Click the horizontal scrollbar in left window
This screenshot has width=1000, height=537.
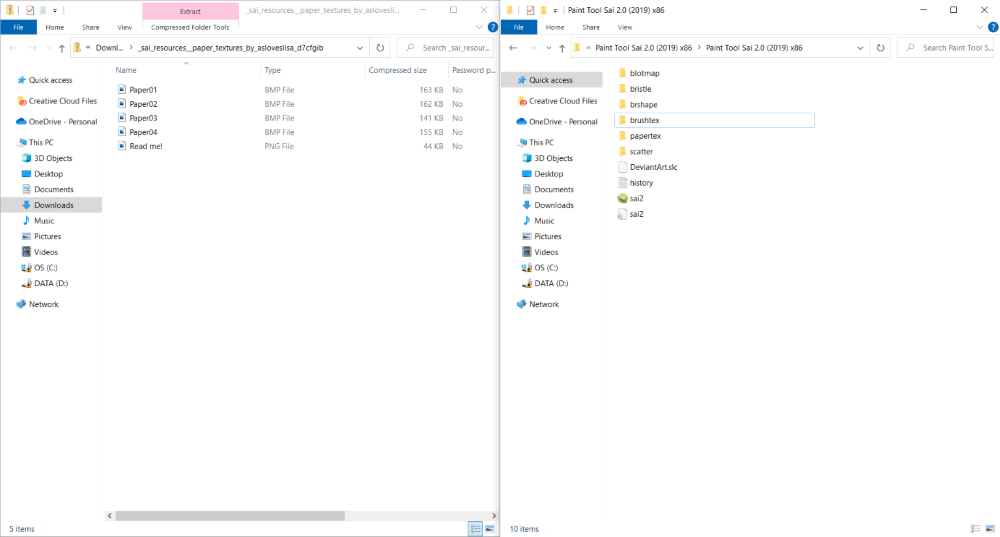click(x=230, y=516)
